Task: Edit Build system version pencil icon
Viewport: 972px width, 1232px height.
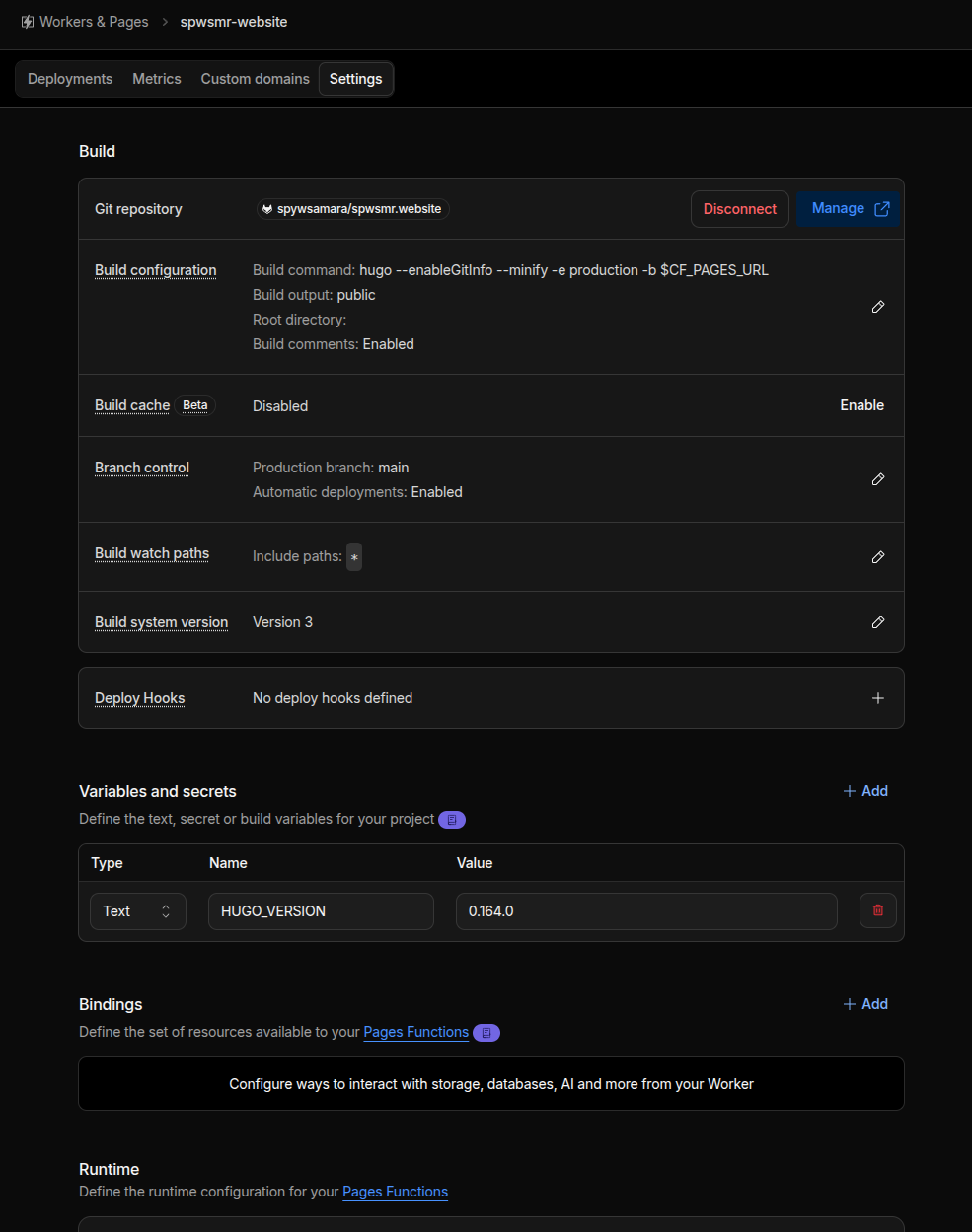Action: (878, 622)
